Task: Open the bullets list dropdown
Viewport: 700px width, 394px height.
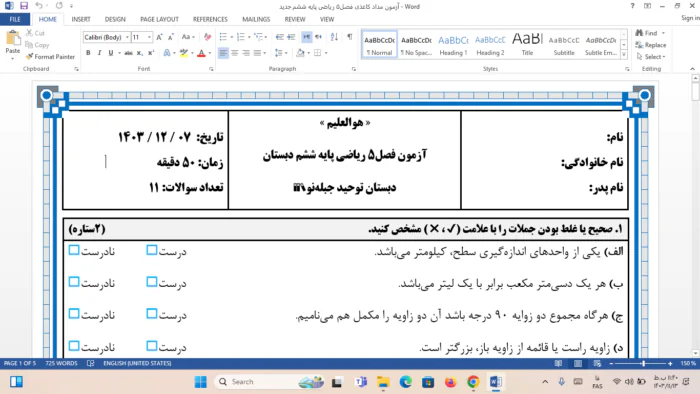Action: [232, 37]
